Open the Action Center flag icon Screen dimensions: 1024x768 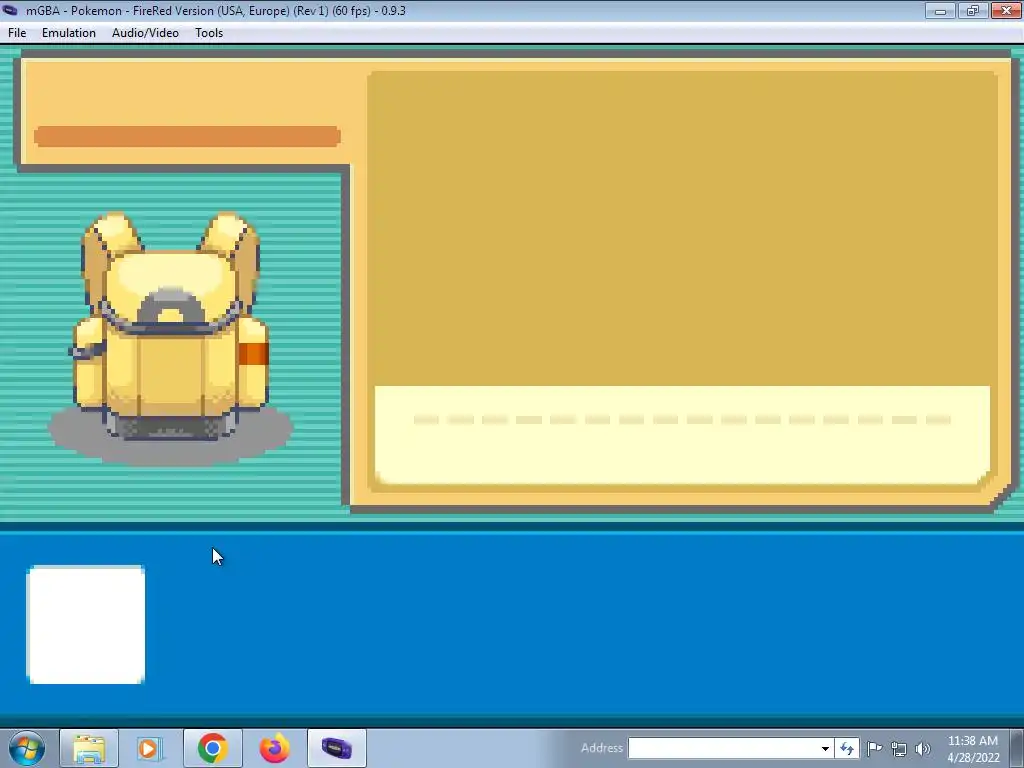point(874,748)
